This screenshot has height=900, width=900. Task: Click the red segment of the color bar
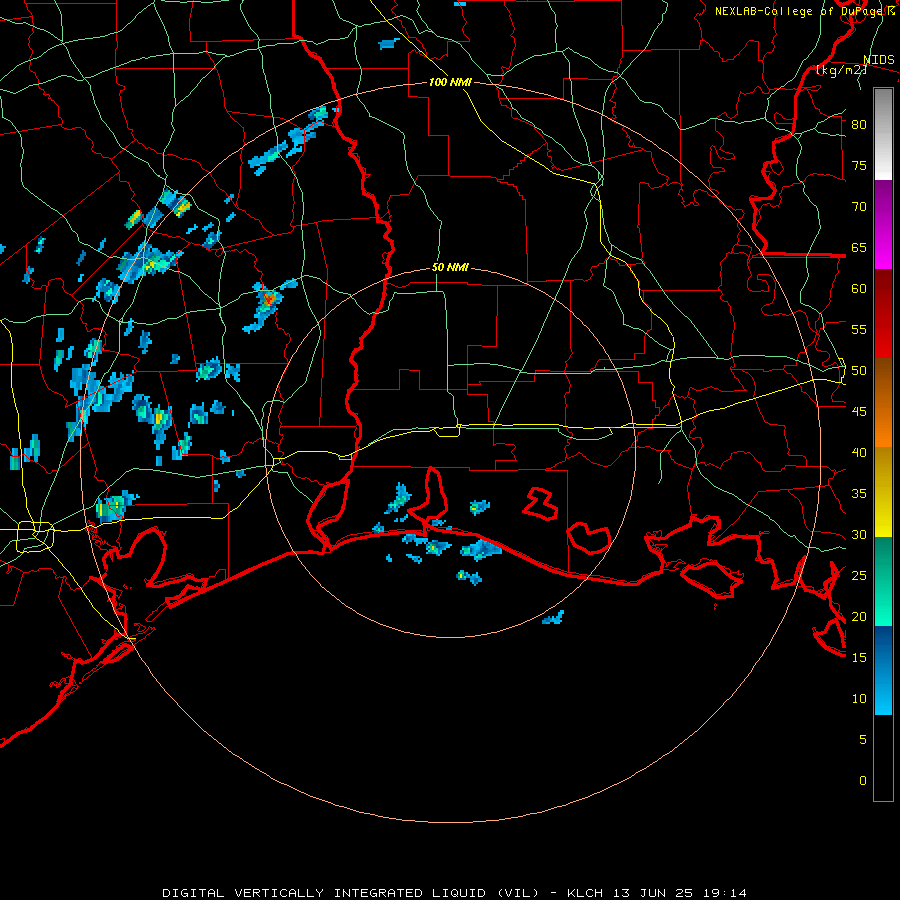click(883, 314)
